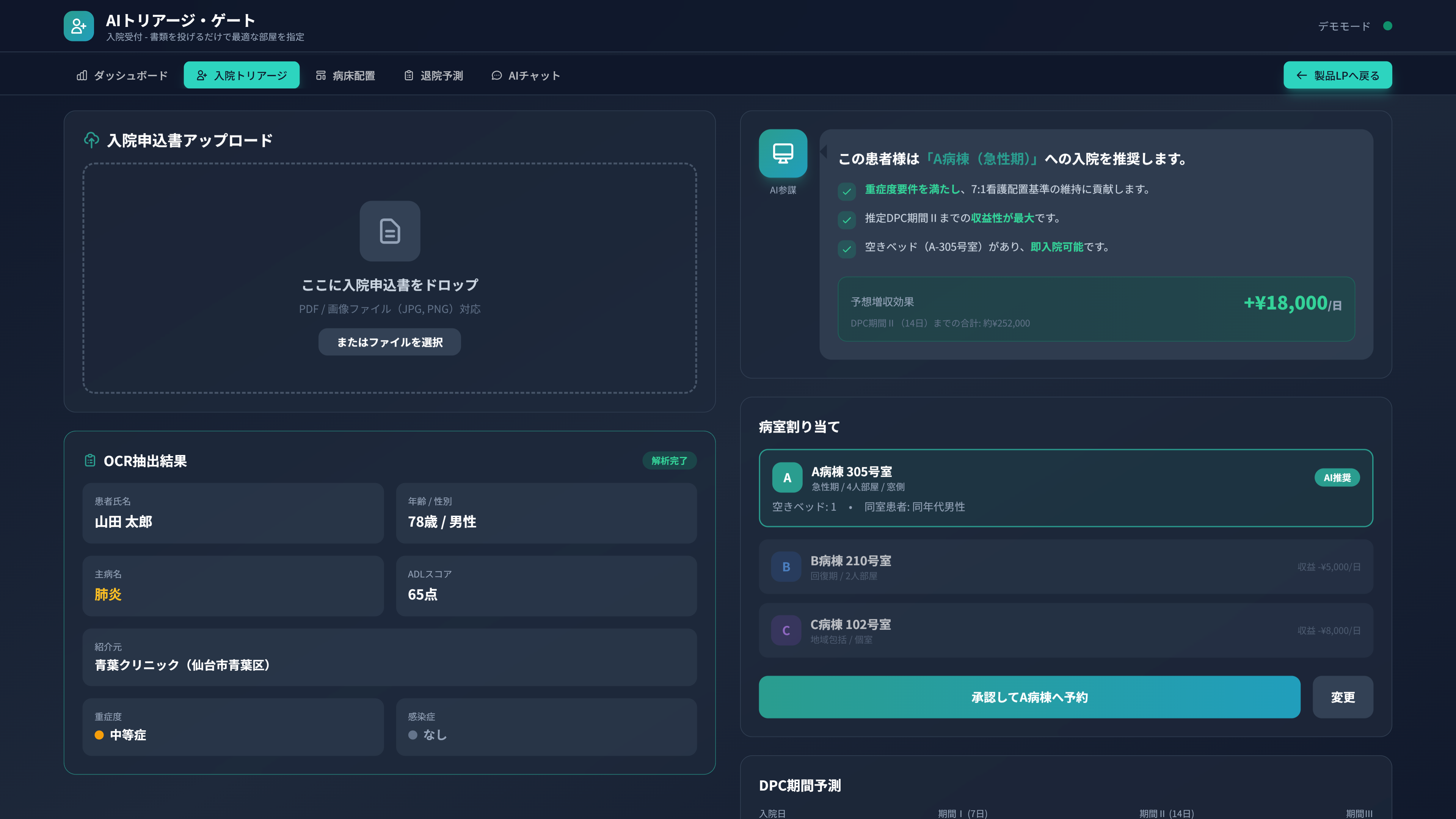
Task: Click the clipboard icon next to OCR抽出結果
Action: tap(90, 461)
